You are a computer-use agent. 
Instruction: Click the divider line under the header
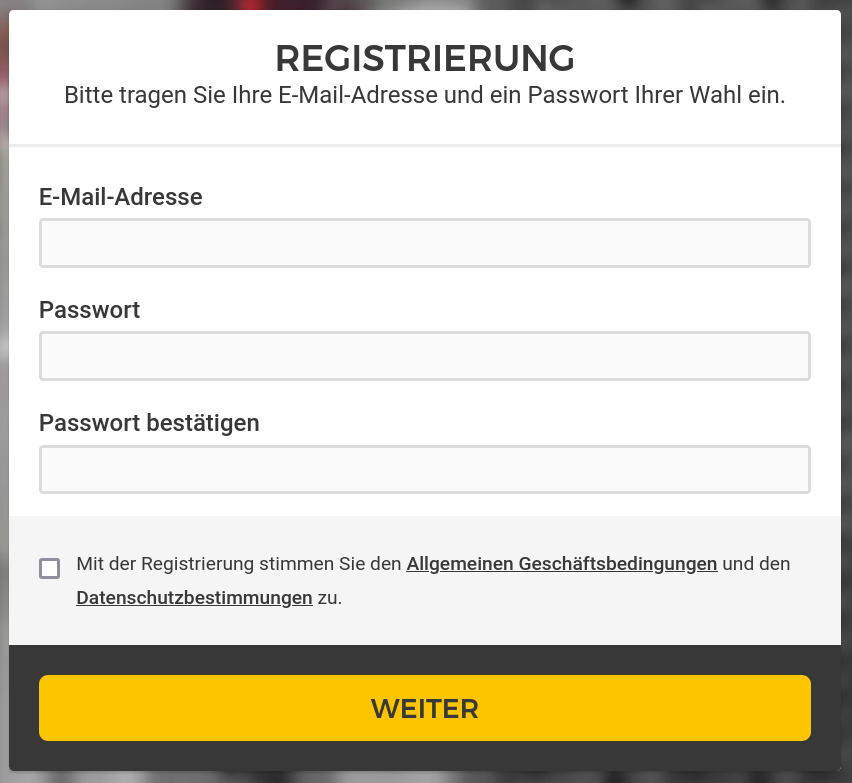click(x=425, y=146)
